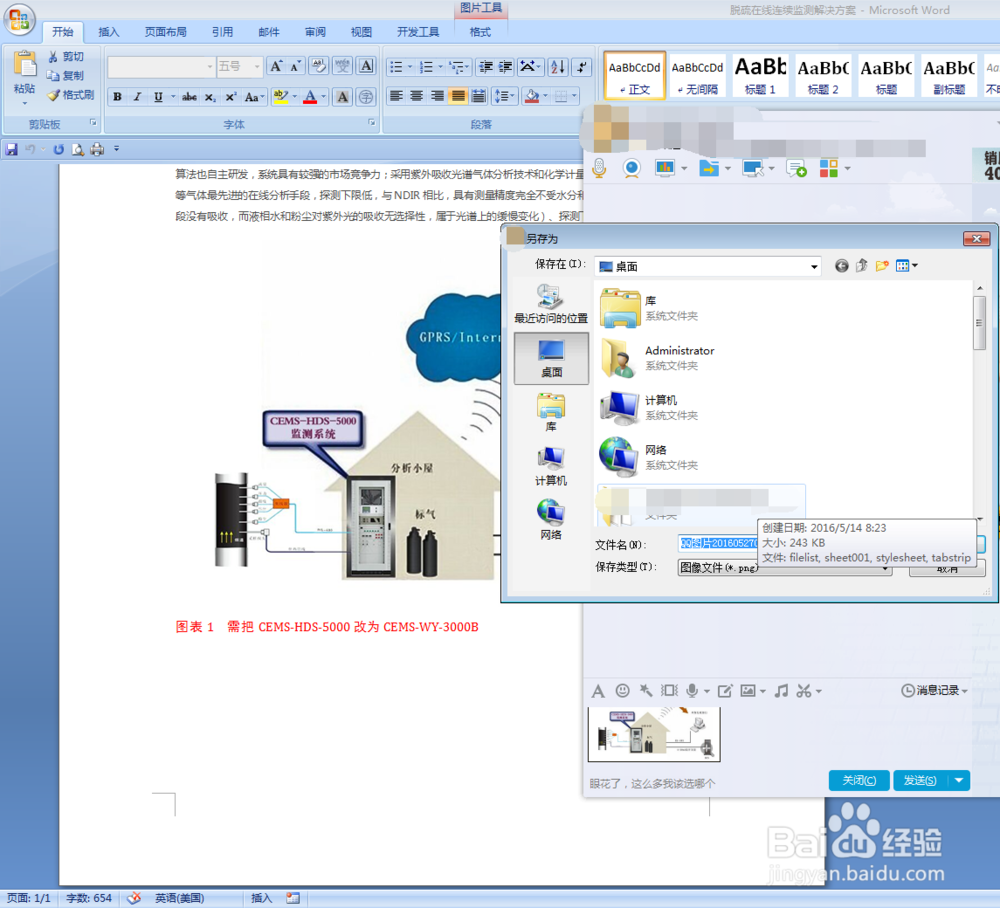The image size is (1000, 908).
Task: Apply the 无间隔 style
Action: point(698,75)
